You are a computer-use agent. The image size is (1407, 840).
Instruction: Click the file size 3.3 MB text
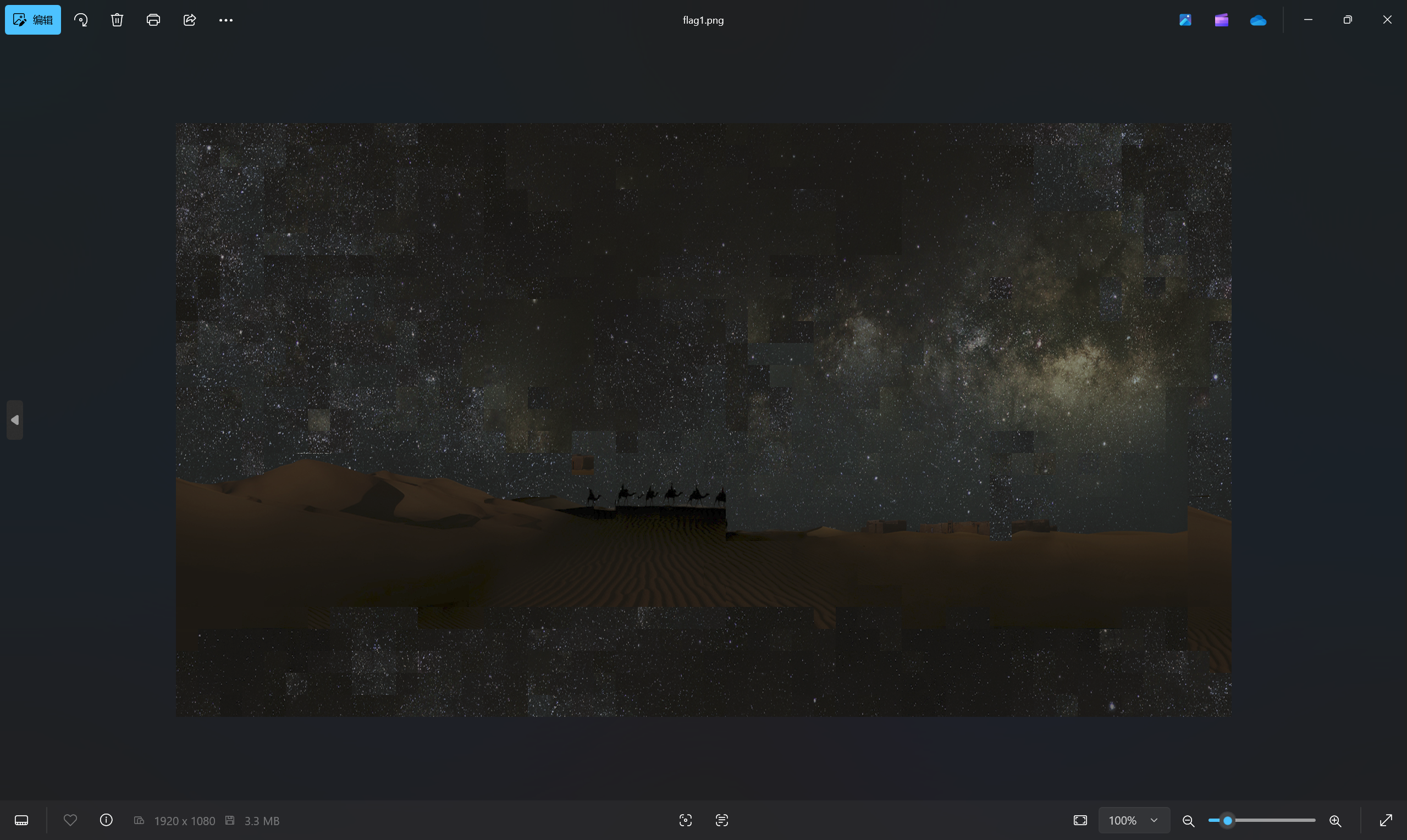pyautogui.click(x=262, y=821)
